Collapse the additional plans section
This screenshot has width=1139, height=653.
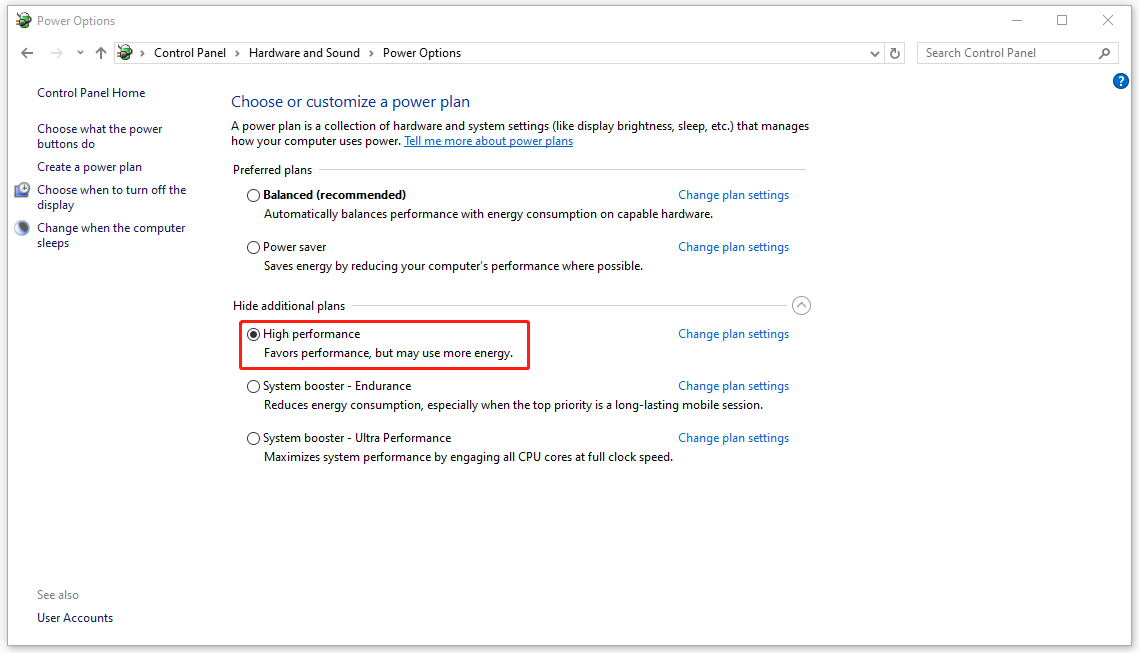click(x=801, y=305)
